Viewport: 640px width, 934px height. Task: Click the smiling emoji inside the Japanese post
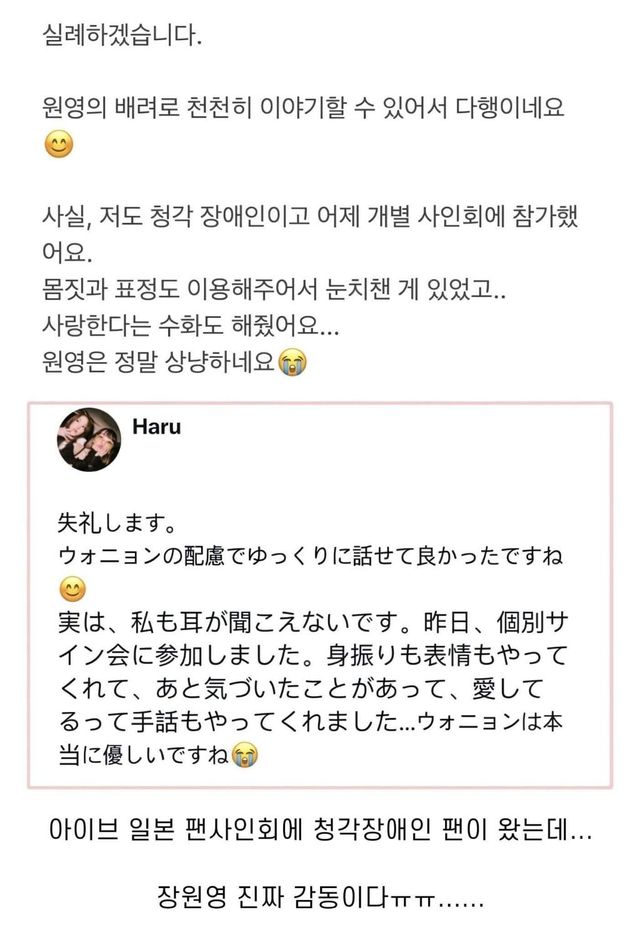pyautogui.click(x=74, y=586)
